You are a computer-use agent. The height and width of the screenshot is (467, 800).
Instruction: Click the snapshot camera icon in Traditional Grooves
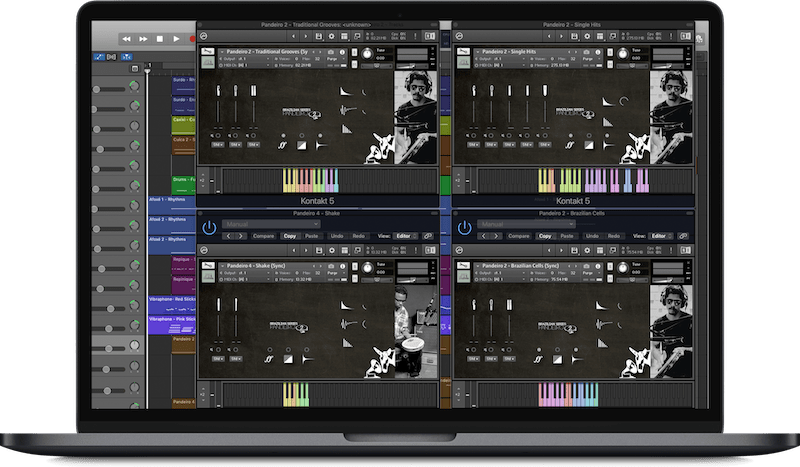331,52
